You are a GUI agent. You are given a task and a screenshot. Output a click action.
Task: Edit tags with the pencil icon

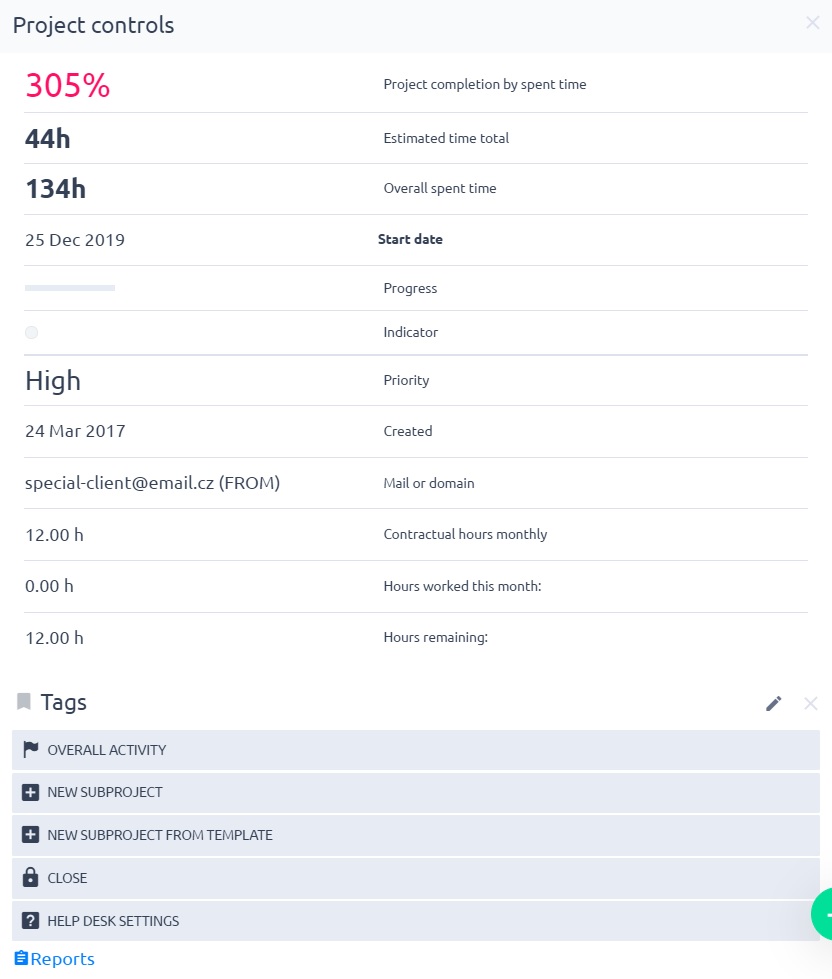point(773,704)
